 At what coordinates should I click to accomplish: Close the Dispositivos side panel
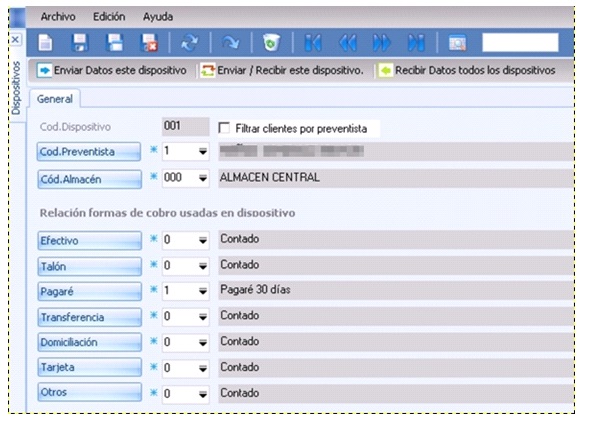click(x=14, y=40)
